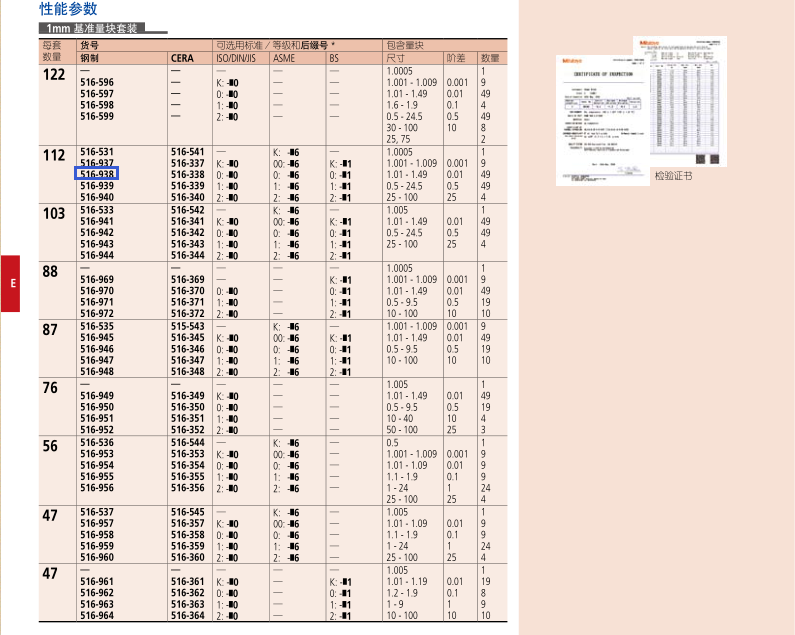Click part number 516-949

[x=97, y=396]
